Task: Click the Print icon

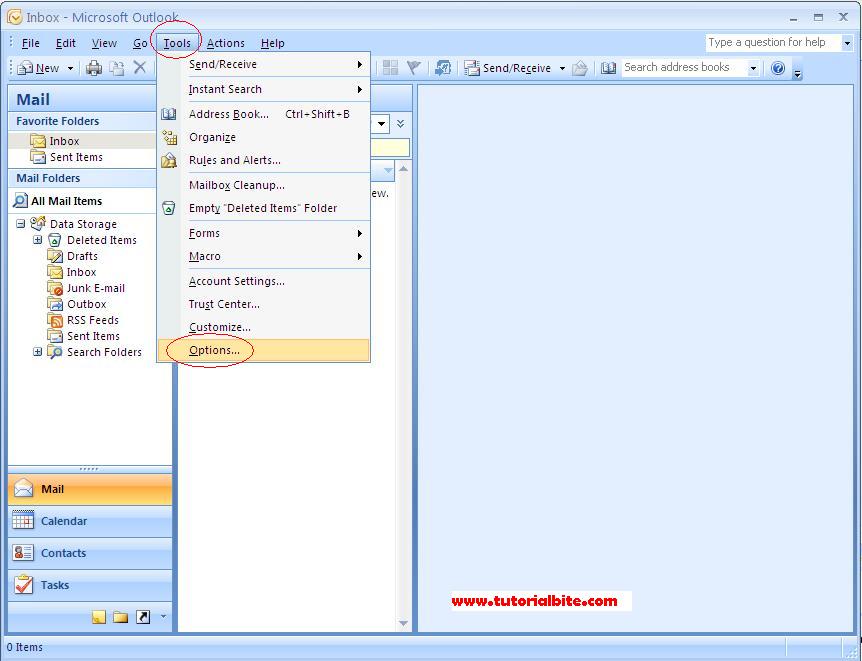Action: pos(94,68)
